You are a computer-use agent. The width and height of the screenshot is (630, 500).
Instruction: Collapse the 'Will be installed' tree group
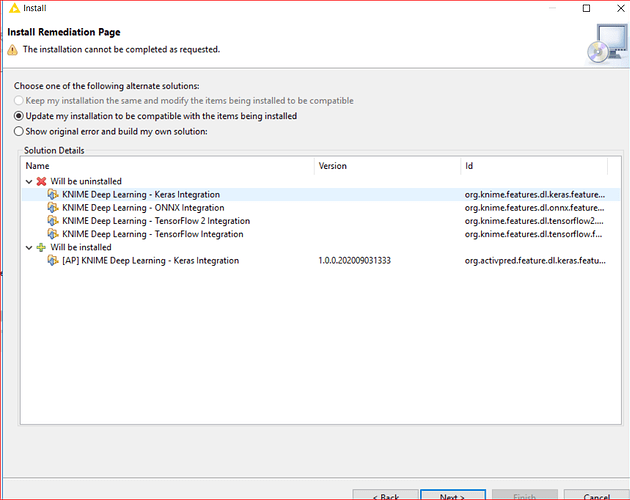(29, 248)
